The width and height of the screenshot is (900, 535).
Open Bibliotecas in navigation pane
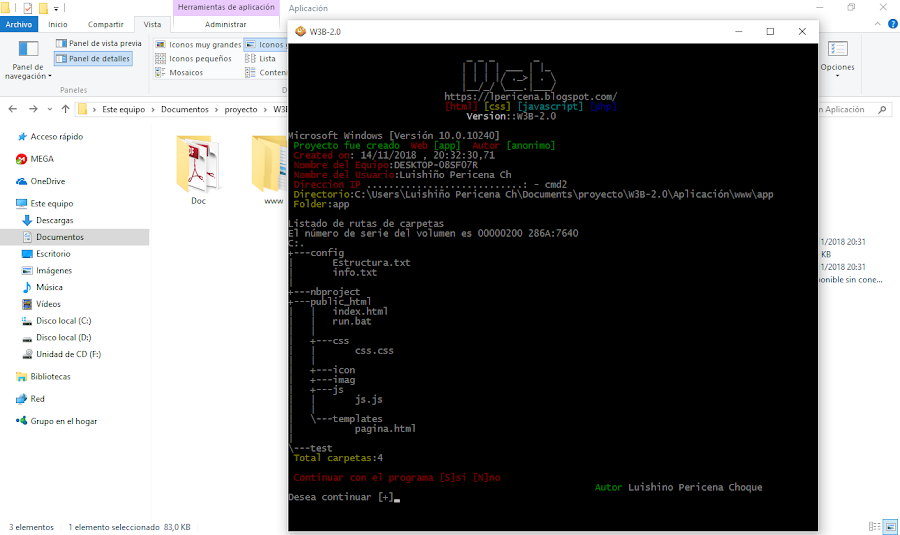coord(43,377)
